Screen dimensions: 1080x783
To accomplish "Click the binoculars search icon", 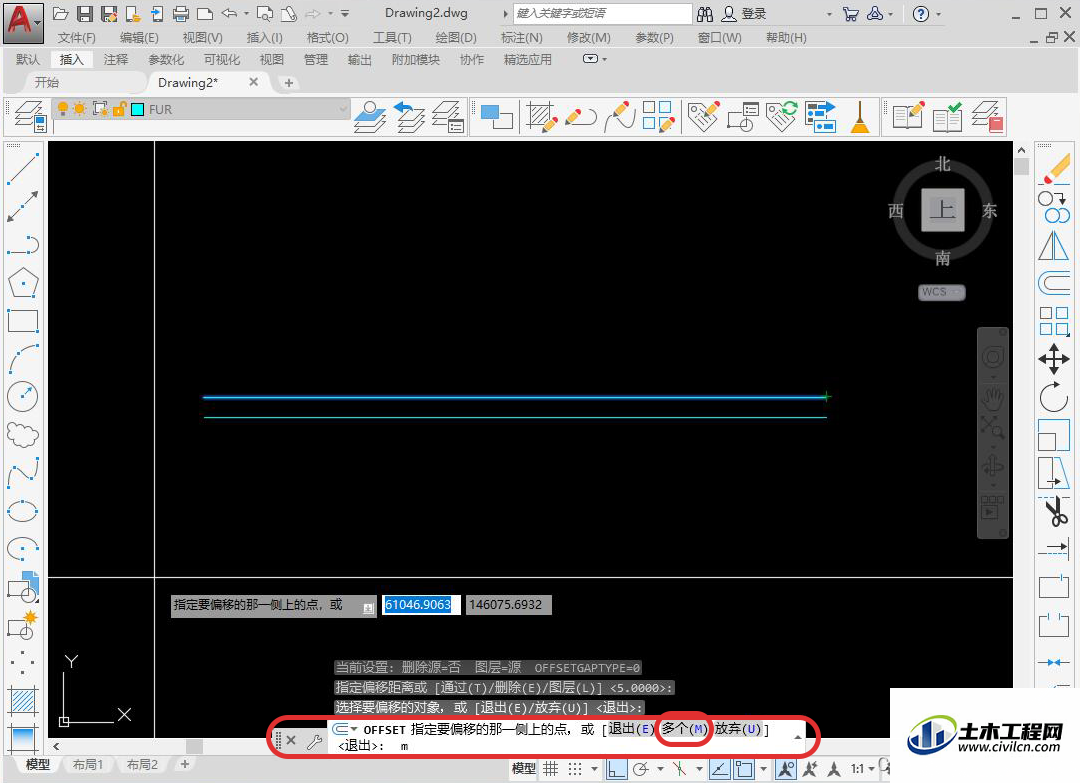I will pos(705,13).
